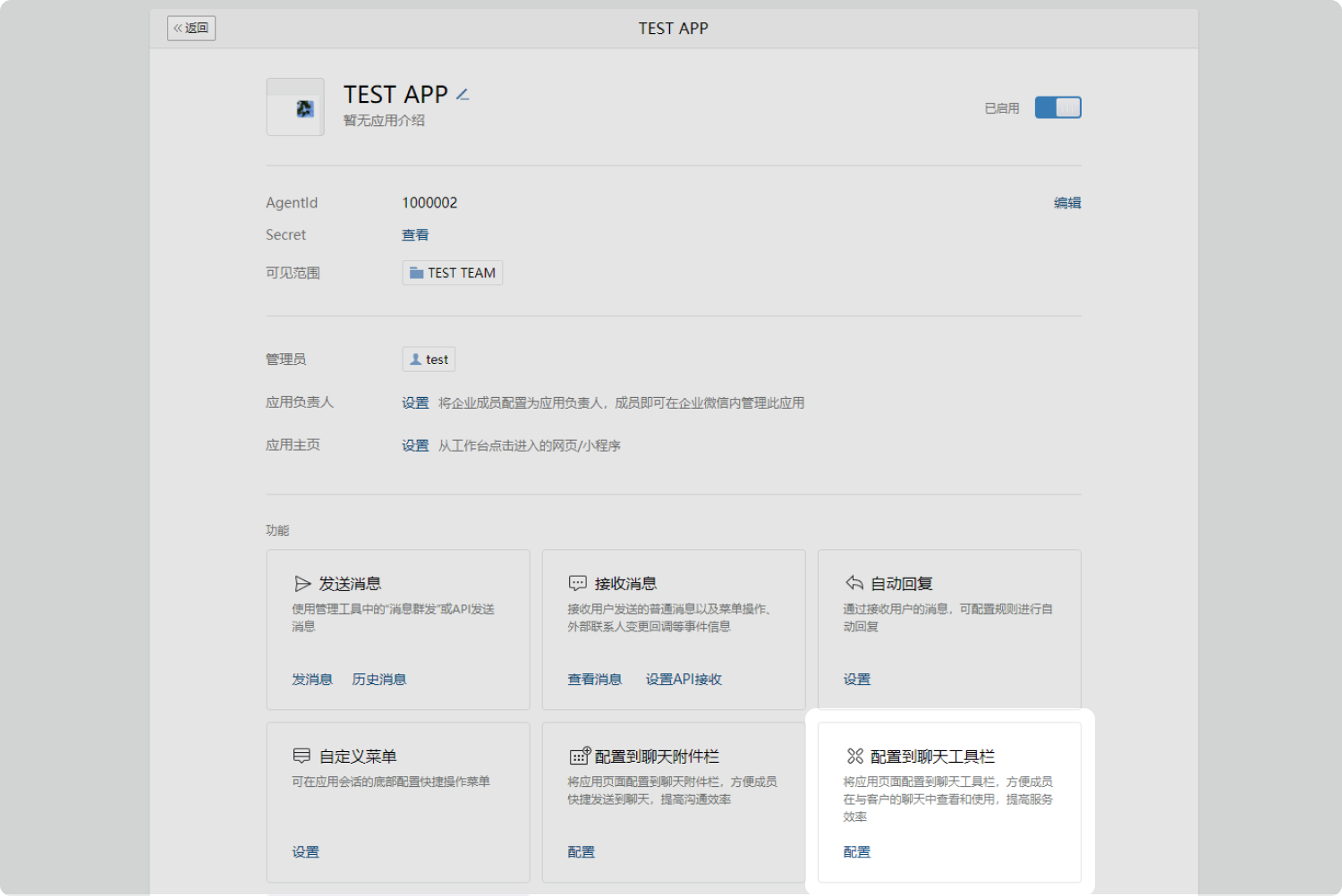This screenshot has width=1342, height=896.
Task: Click the 自动回复 reply arrow icon
Action: [854, 584]
